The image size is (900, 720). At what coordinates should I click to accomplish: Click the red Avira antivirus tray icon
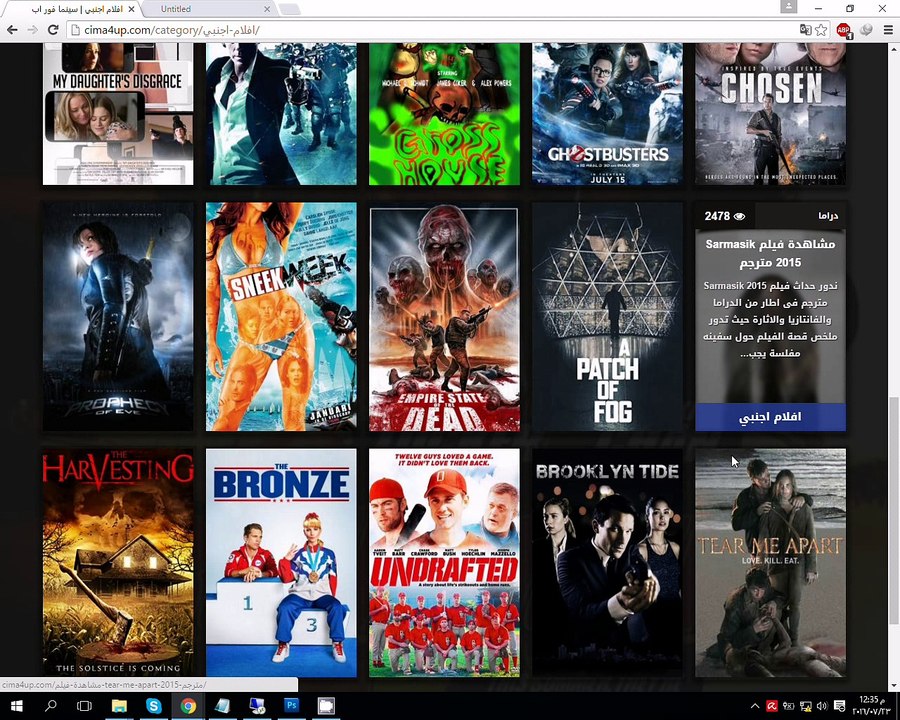[772, 706]
